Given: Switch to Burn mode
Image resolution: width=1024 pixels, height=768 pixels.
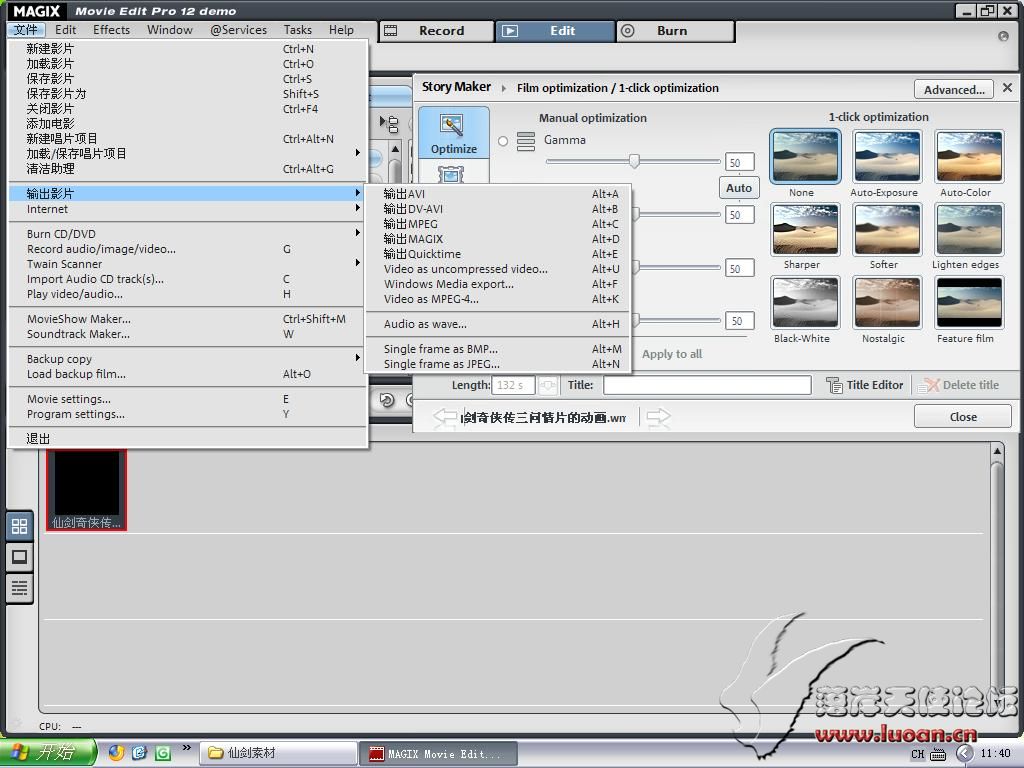Looking at the screenshot, I should pos(675,31).
